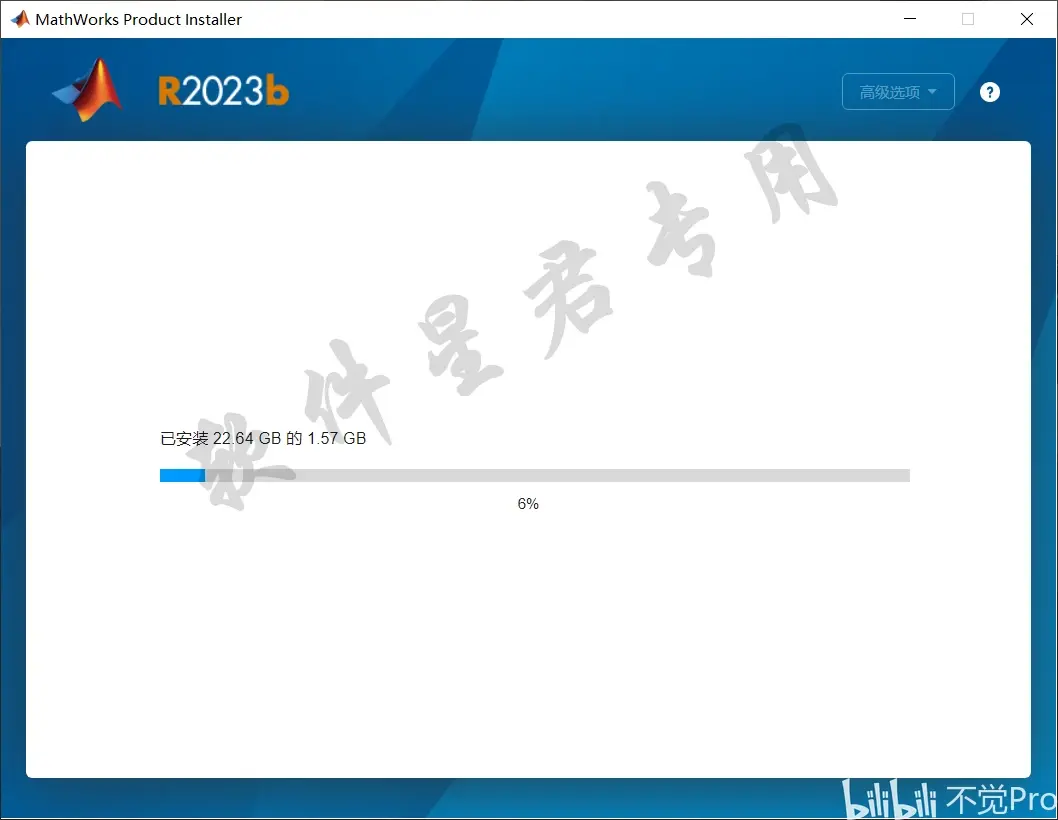The image size is (1058, 820).
Task: Close the MathWorks Product Installer window
Action: pyautogui.click(x=1026, y=19)
